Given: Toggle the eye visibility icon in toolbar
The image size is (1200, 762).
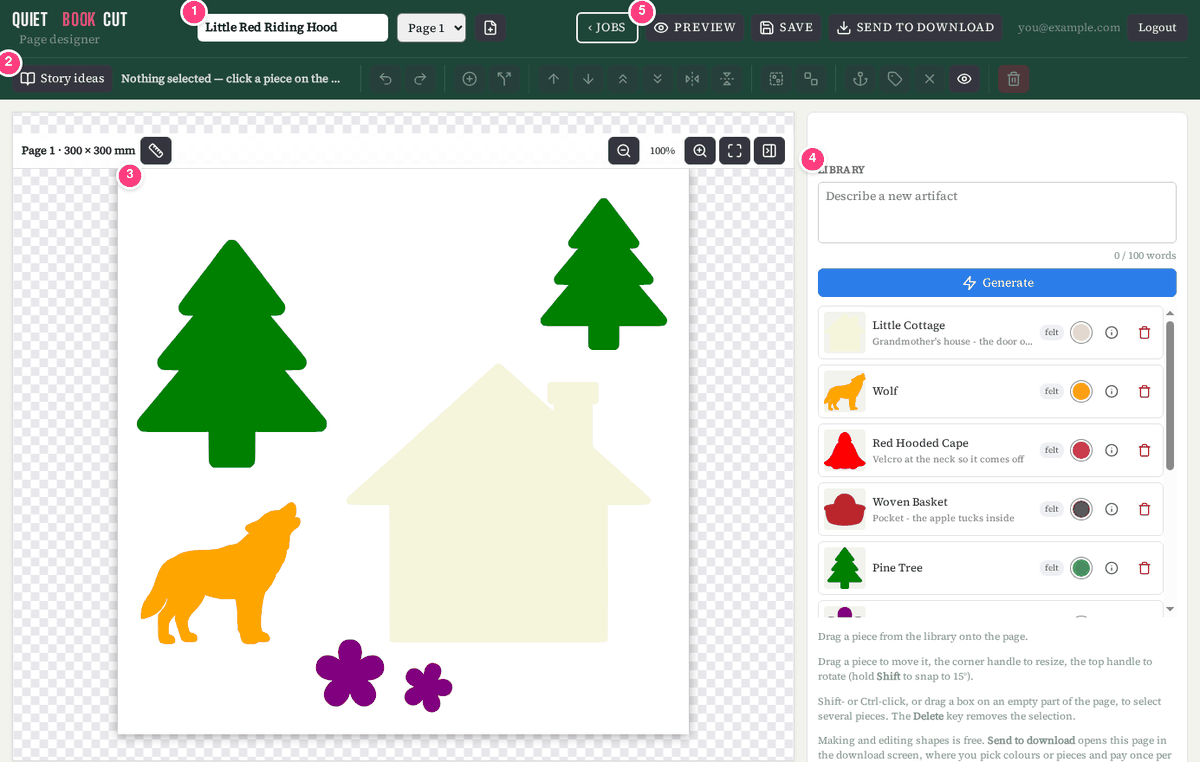Looking at the screenshot, I should click(964, 78).
